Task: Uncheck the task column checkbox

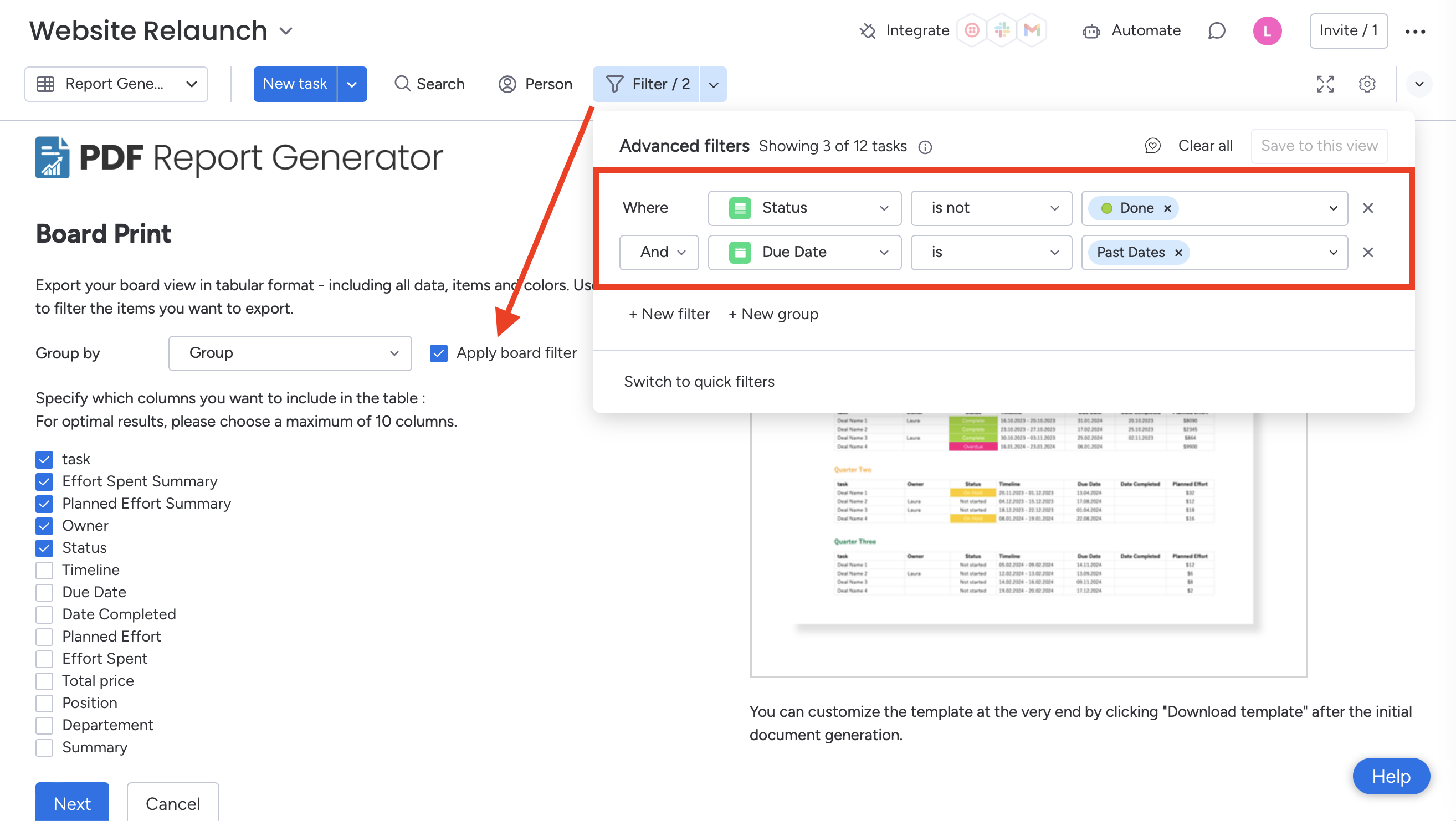Action: [x=44, y=459]
